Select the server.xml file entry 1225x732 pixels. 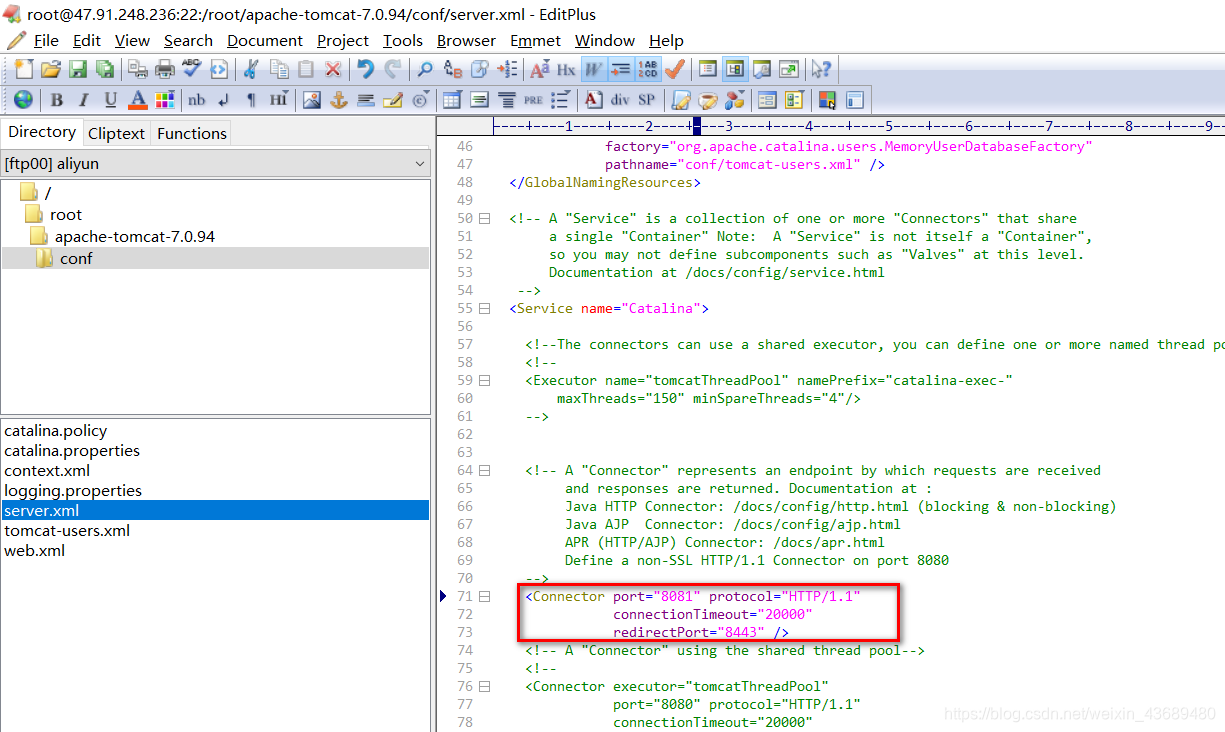[215, 510]
